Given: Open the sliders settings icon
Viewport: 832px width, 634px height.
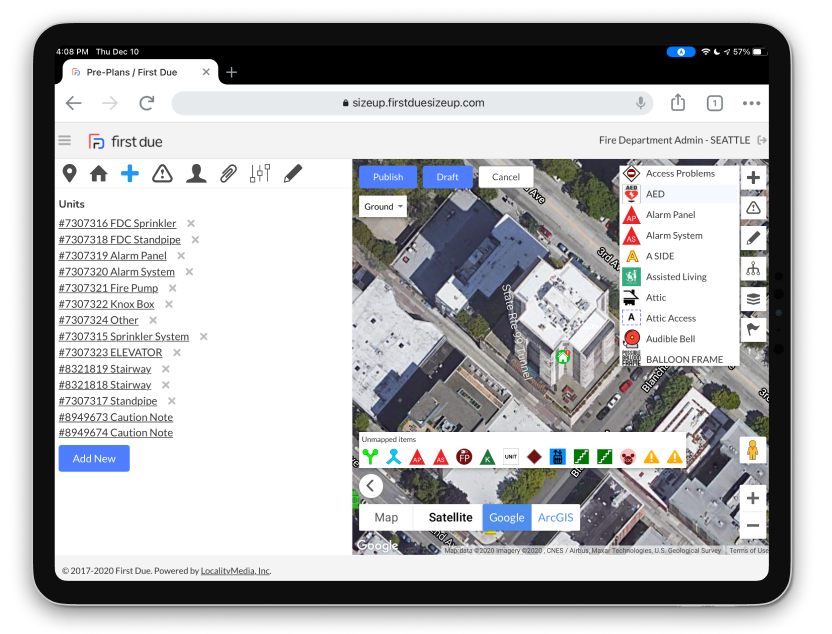Looking at the screenshot, I should 260,174.
